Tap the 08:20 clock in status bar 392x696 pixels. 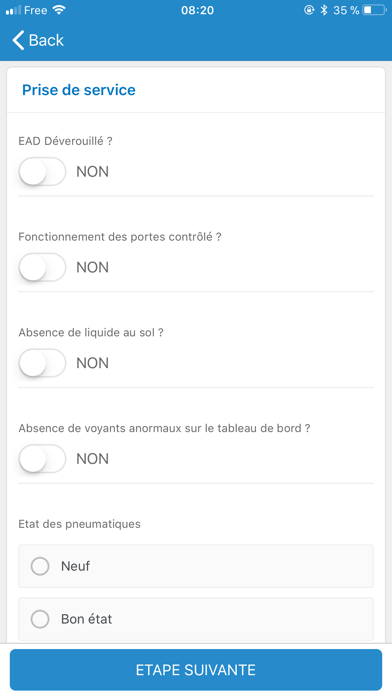(x=197, y=10)
